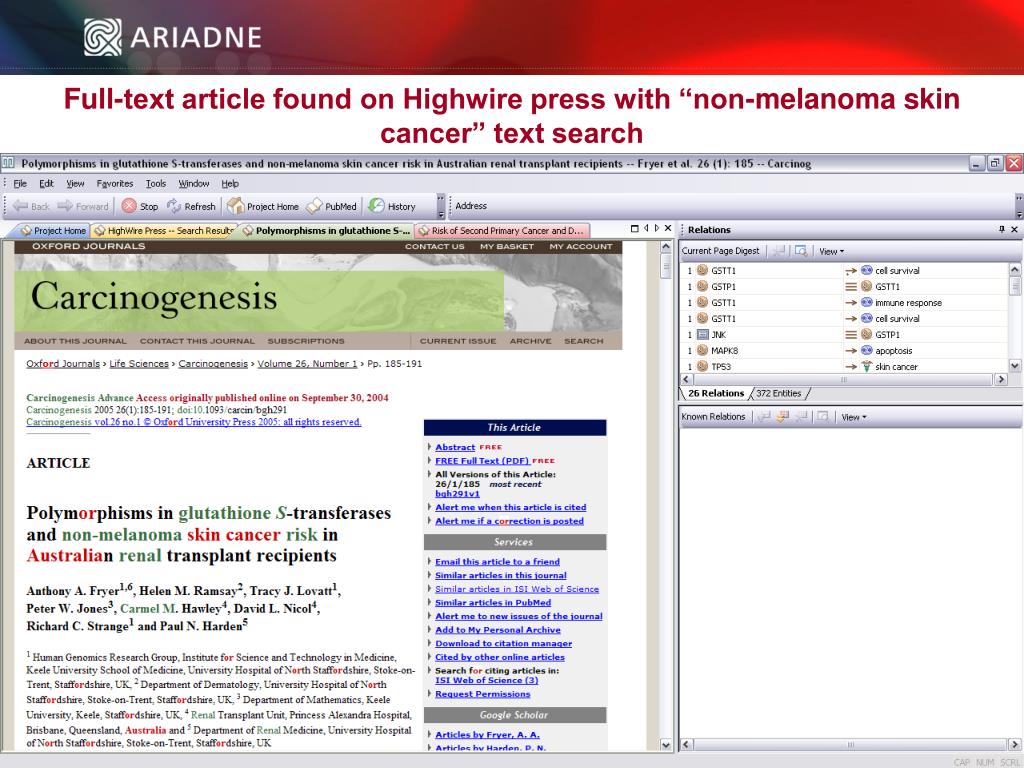
Task: Open the History toolbar button
Action: tap(392, 206)
